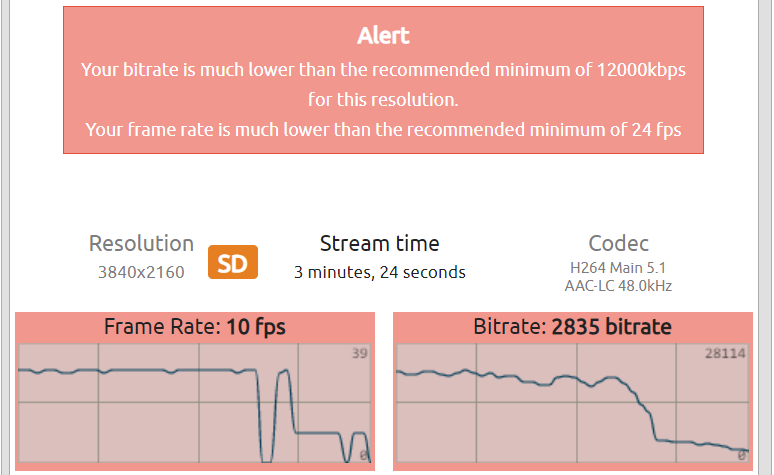Click the 0 minimum label on bitrate graph

click(x=742, y=455)
